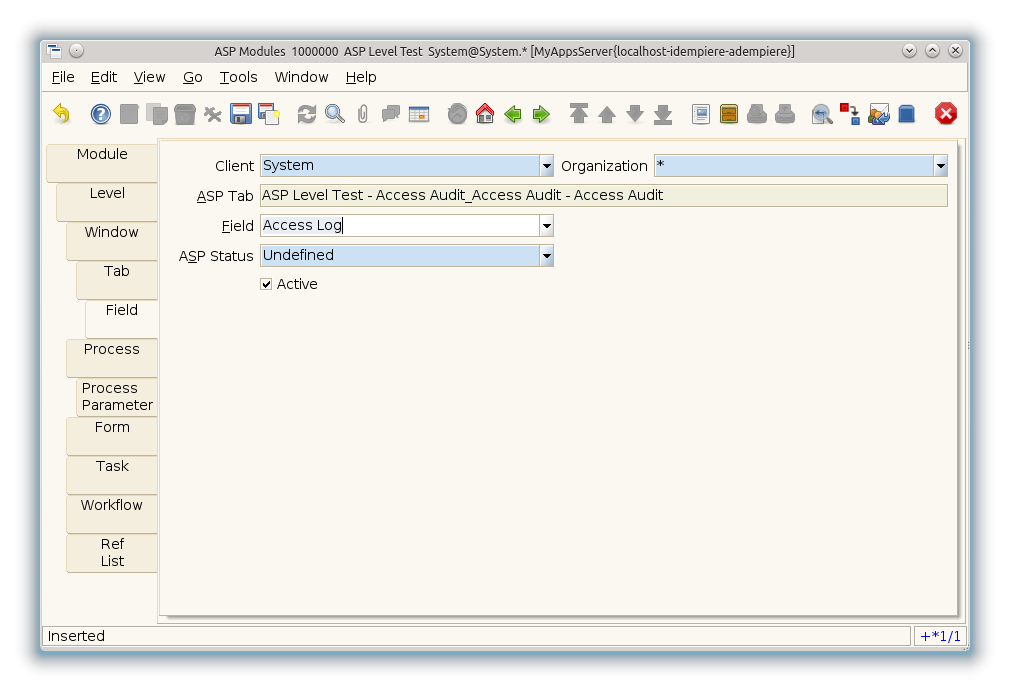Click the Attachment paperclip icon
The width and height of the screenshot is (1010, 691).
[x=363, y=114]
